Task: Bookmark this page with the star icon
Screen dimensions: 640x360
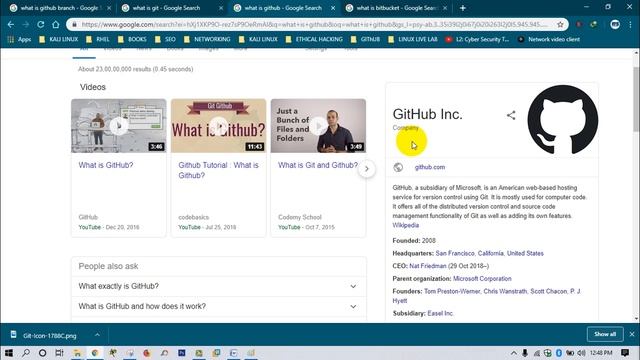Action: [x=560, y=24]
